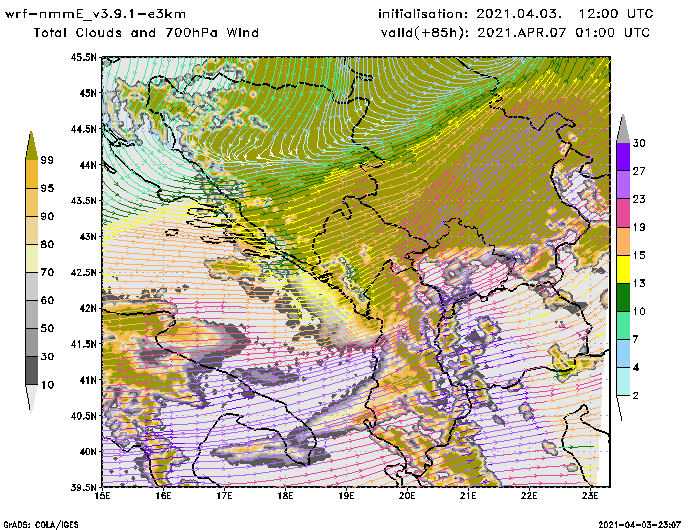Click the 60-70 light gray cloud swatch
700x530 pixels.
(x=32, y=287)
